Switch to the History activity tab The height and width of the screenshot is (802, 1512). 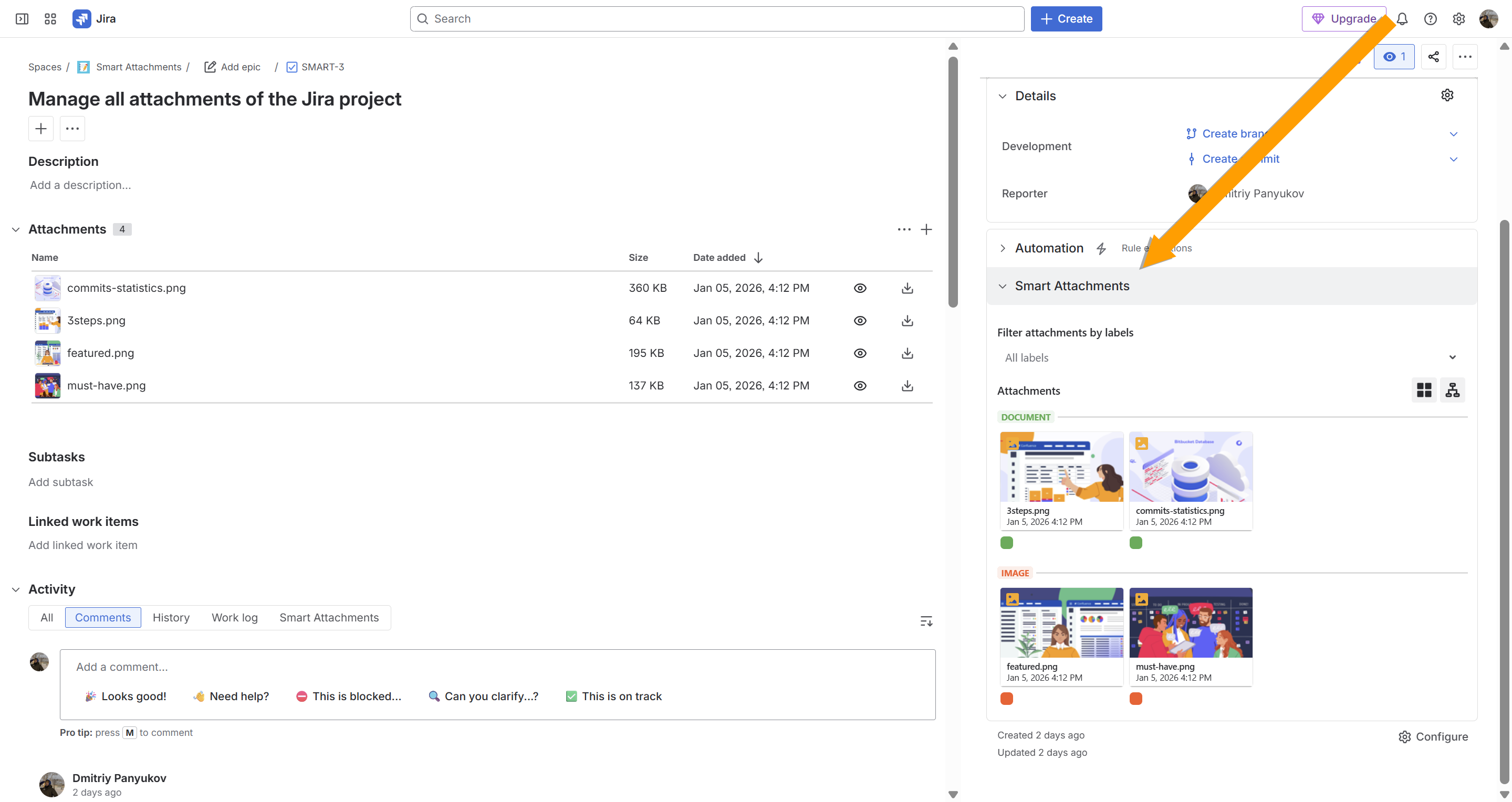click(171, 618)
